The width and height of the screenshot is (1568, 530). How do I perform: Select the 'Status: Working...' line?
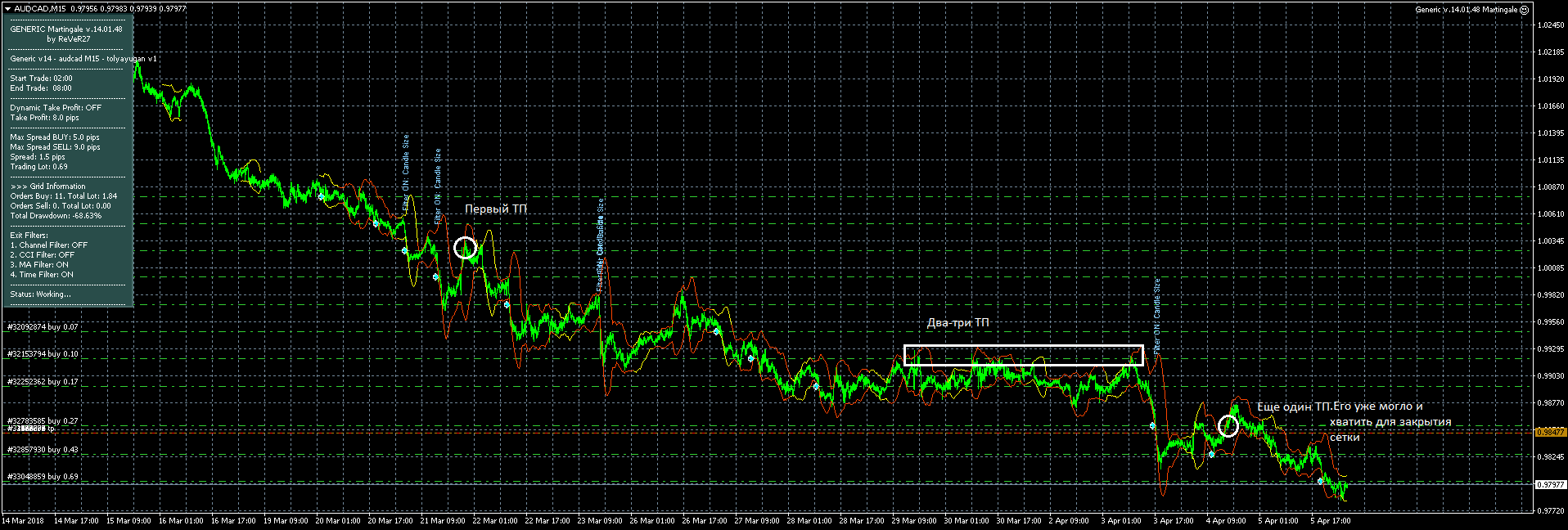41,294
